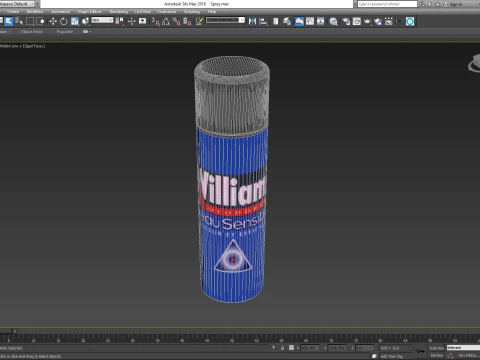This screenshot has width=480, height=360.
Task: Open the Customize menu
Action: [166, 12]
